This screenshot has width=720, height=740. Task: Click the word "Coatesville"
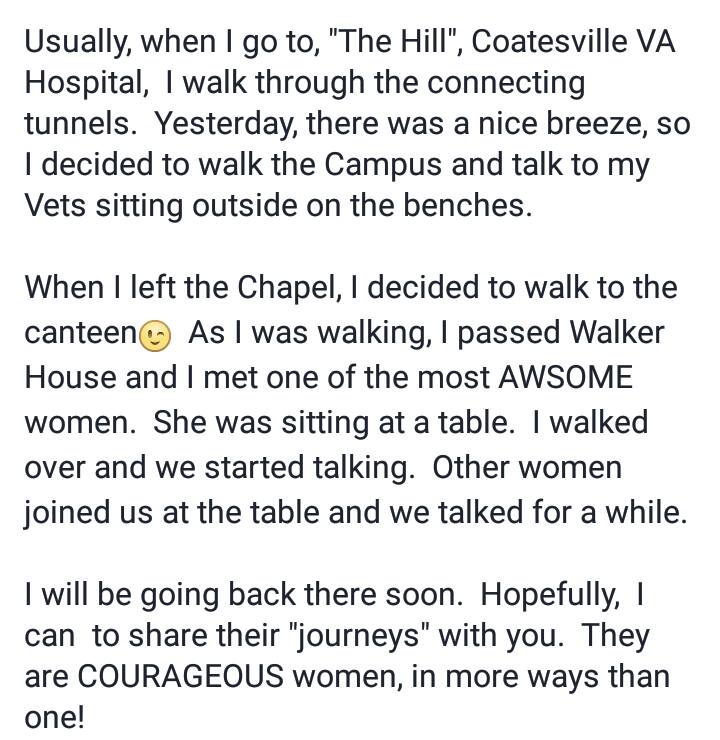pyautogui.click(x=549, y=41)
